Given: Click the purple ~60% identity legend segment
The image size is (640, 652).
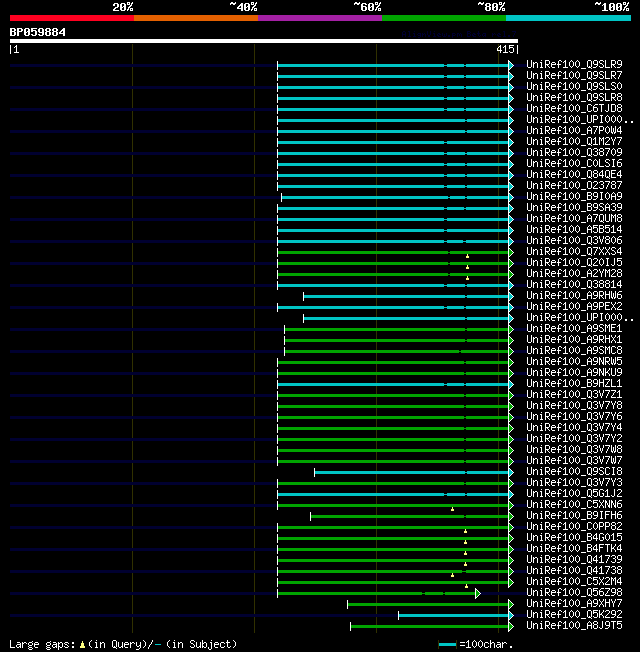Looking at the screenshot, I should pyautogui.click(x=320, y=18).
